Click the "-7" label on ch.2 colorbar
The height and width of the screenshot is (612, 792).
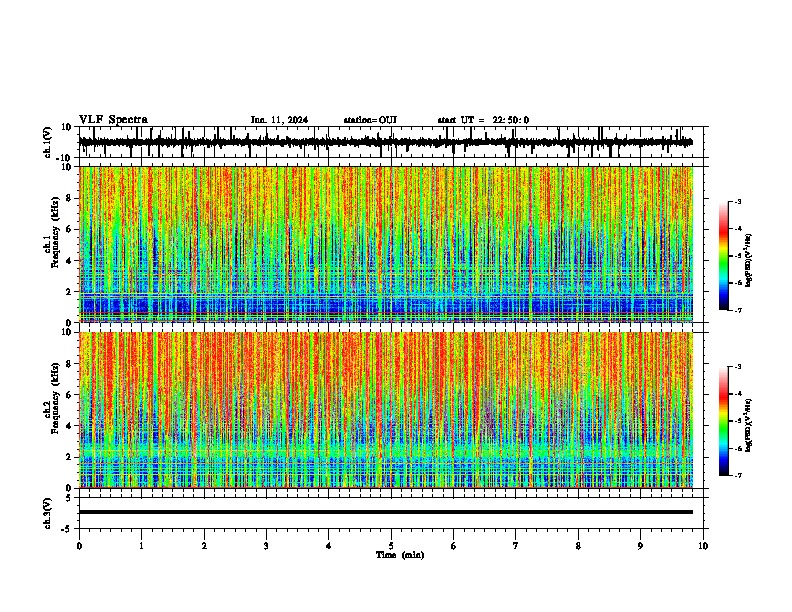coord(738,476)
